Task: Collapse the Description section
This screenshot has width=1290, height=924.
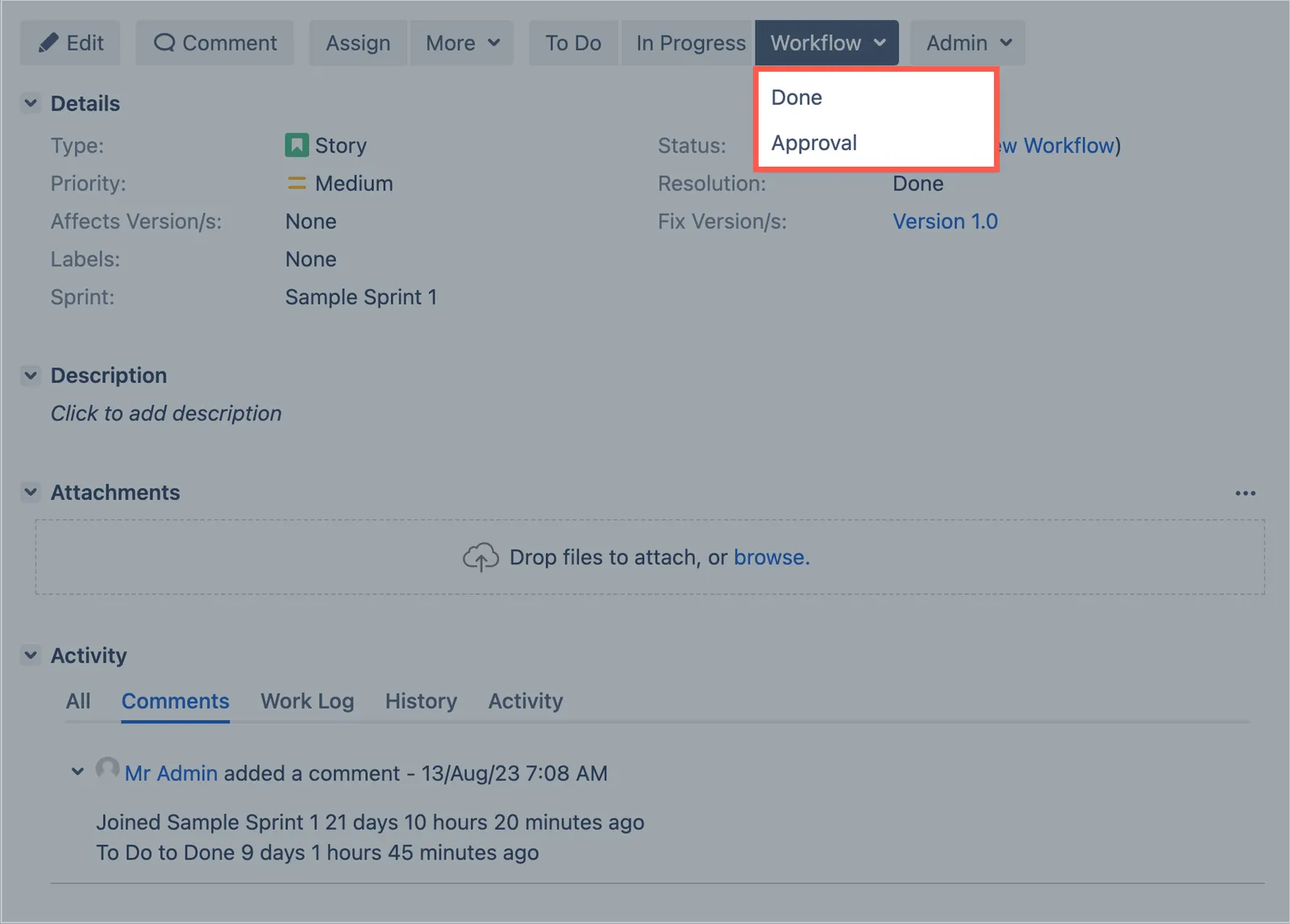Action: [x=31, y=375]
